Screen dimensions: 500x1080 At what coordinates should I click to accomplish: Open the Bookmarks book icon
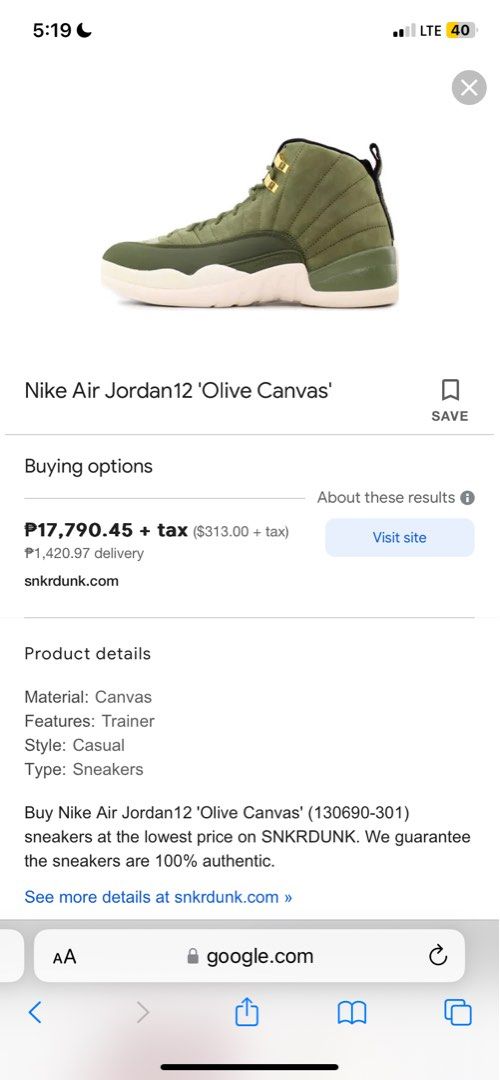[x=351, y=1012]
